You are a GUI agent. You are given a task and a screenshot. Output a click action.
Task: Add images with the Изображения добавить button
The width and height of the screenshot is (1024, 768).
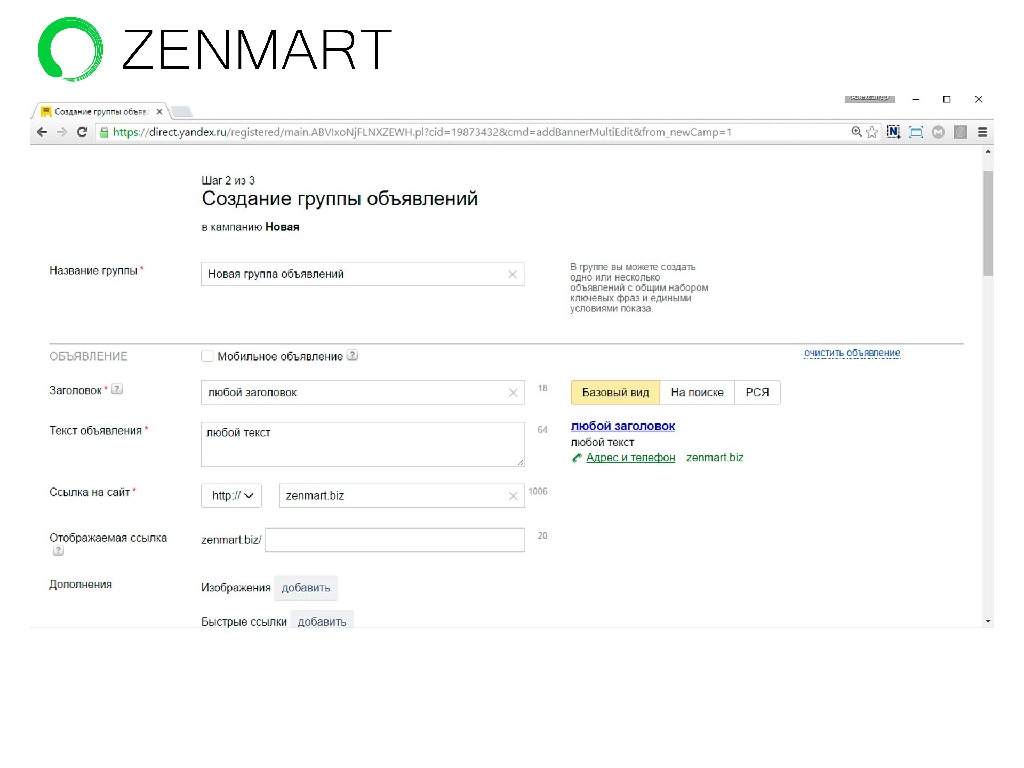coord(306,588)
